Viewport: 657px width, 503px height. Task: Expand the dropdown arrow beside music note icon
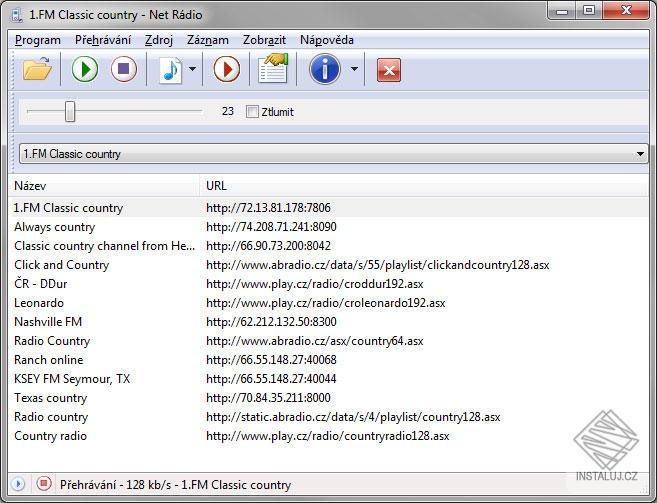[x=192, y=70]
